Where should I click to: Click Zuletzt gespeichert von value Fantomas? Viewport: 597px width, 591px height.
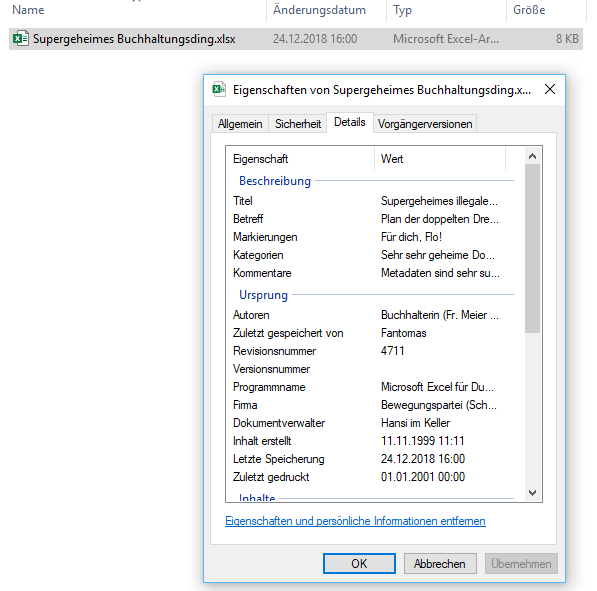coord(404,333)
